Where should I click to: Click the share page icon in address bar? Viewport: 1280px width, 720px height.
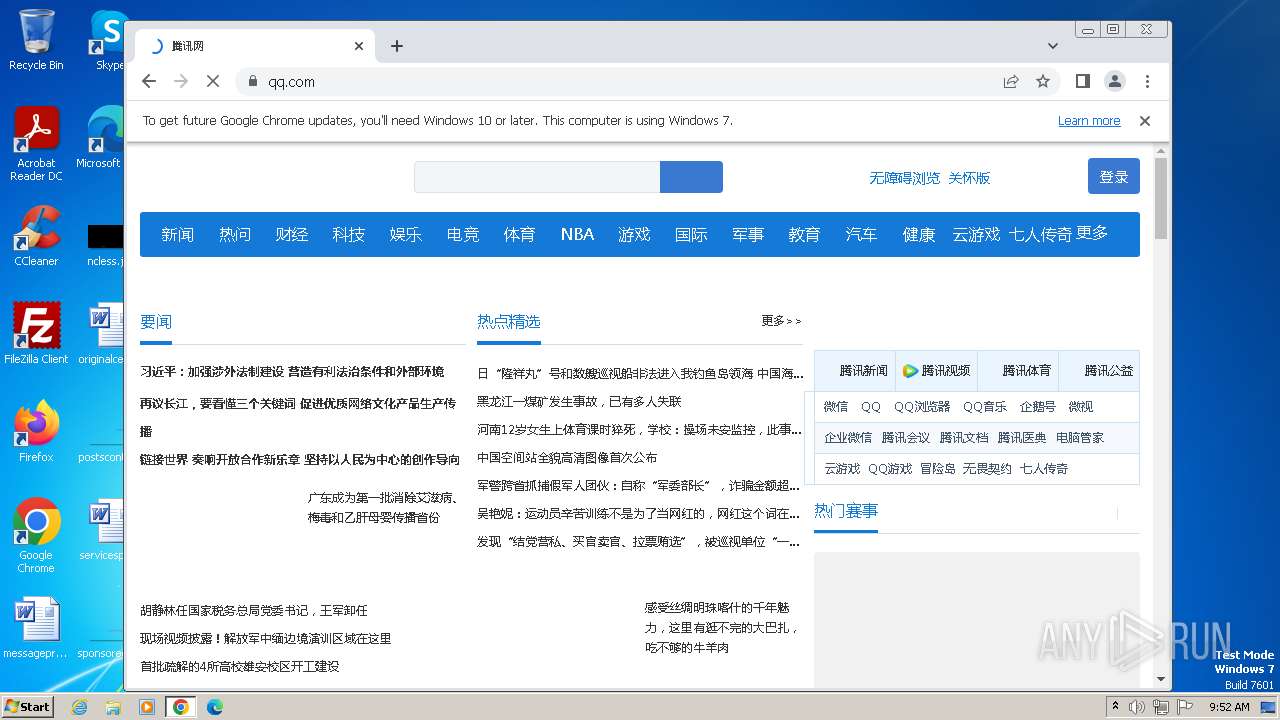pyautogui.click(x=1011, y=82)
